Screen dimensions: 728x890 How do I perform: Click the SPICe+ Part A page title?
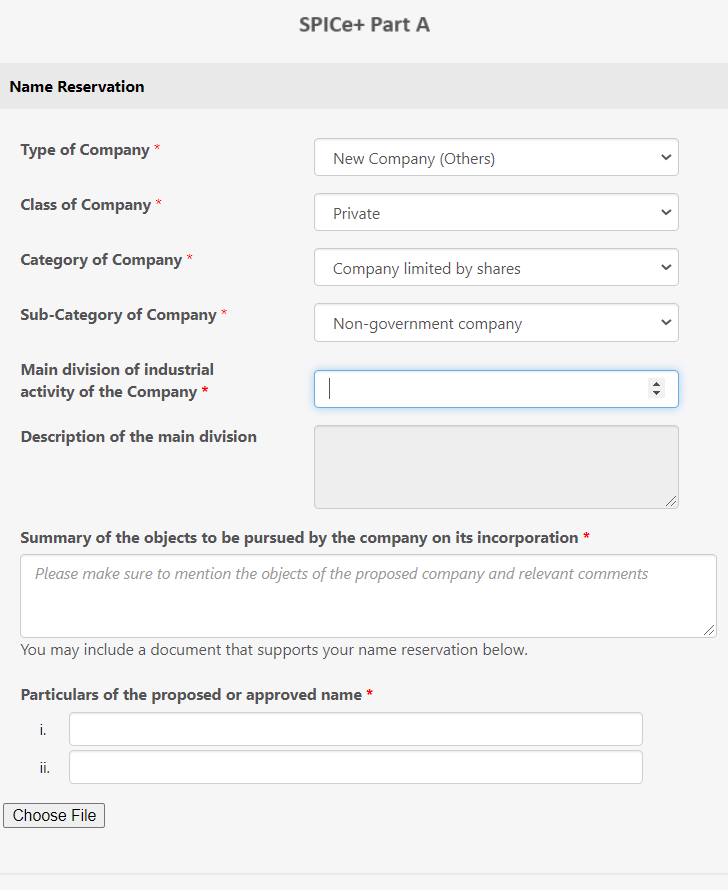click(x=364, y=25)
